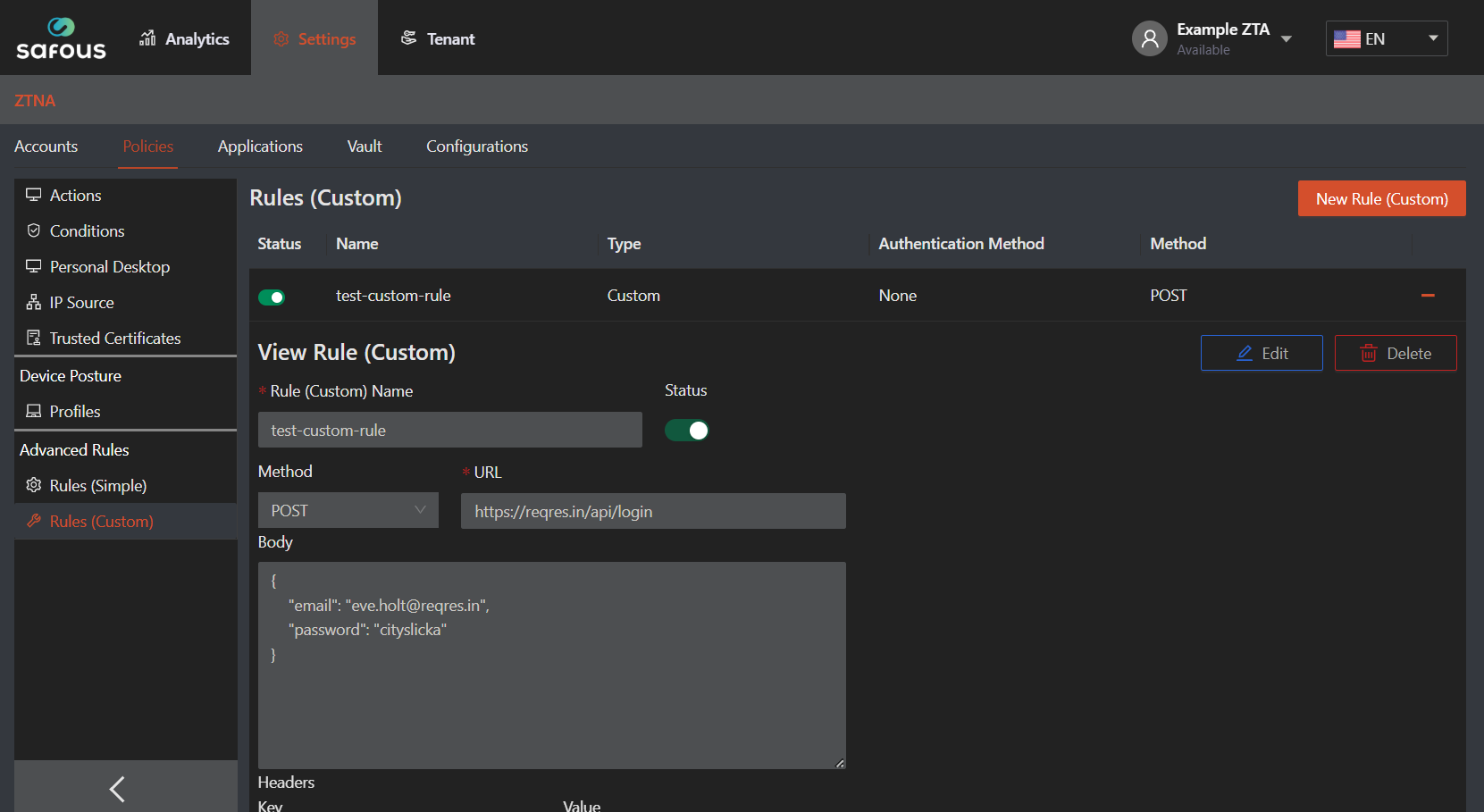Screen dimensions: 1484x812
Task: Collapse sidebar using the left arrow
Action: [x=117, y=788]
